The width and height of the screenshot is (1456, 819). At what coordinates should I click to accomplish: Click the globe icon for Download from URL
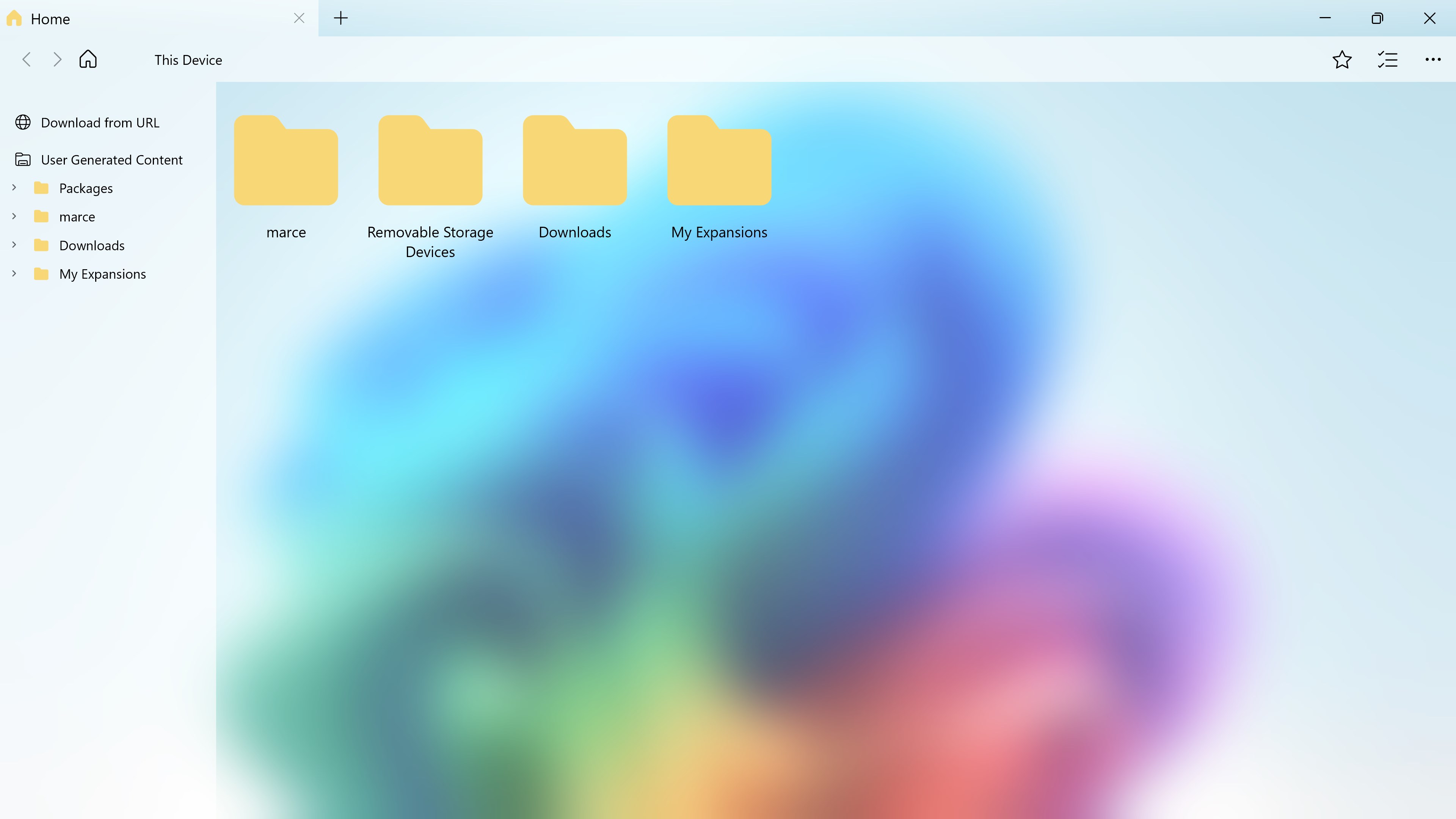[23, 122]
